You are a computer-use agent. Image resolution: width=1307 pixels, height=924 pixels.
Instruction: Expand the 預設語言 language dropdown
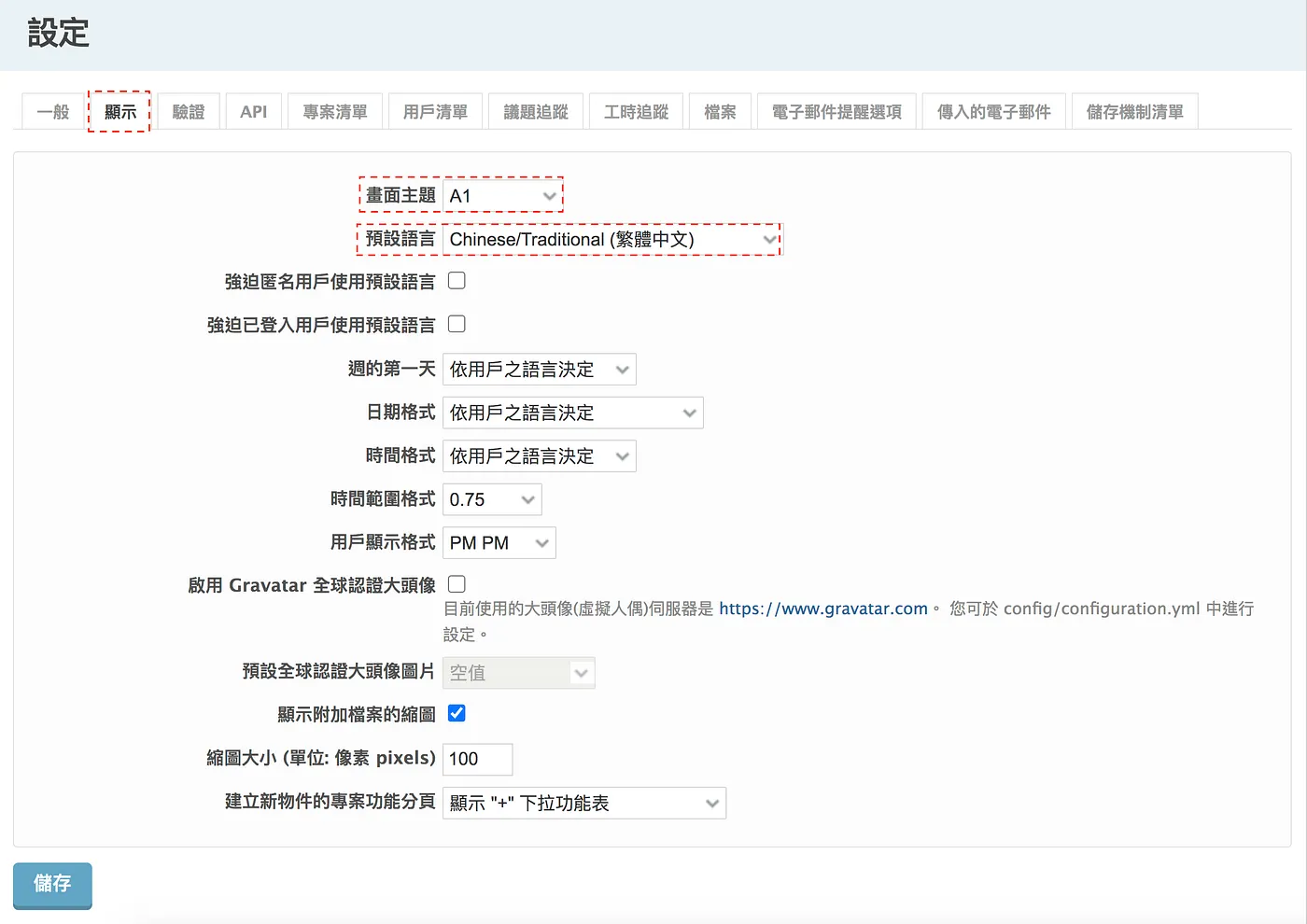pos(611,240)
